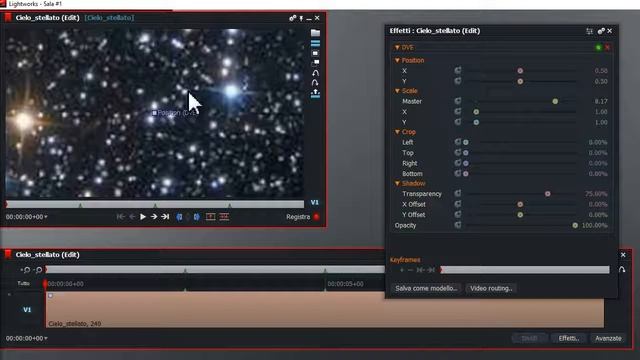Image resolution: width=640 pixels, height=360 pixels.
Task: Step one frame backward in viewer
Action: coord(132,217)
